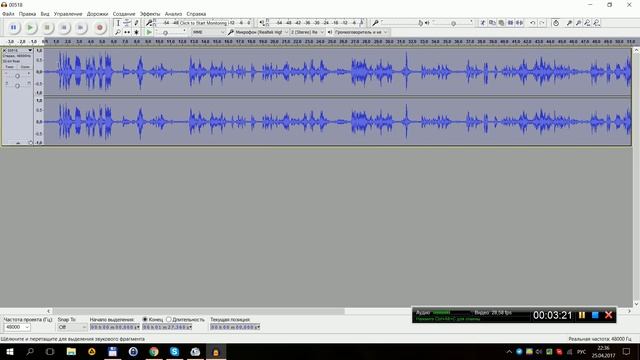The height and width of the screenshot is (360, 640).
Task: Open the Вид menu
Action: coord(45,14)
